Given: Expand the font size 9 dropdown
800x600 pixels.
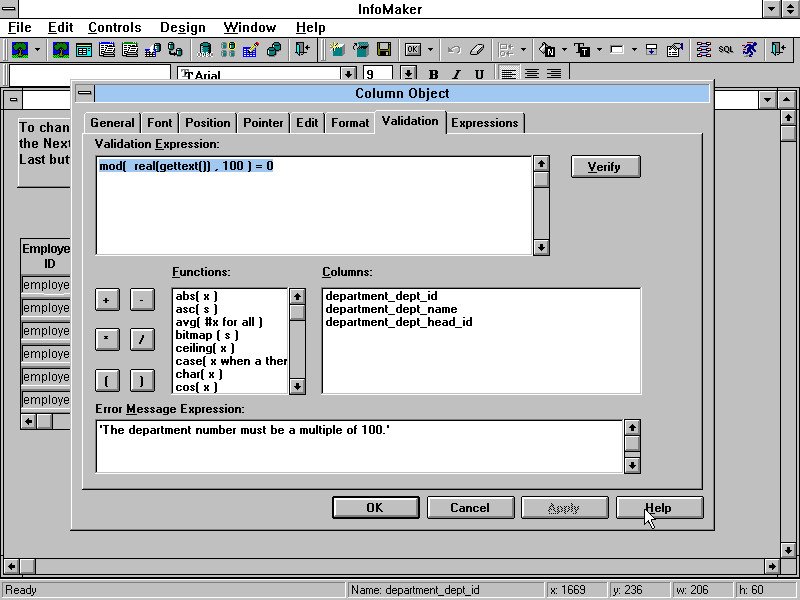Looking at the screenshot, I should tap(408, 74).
